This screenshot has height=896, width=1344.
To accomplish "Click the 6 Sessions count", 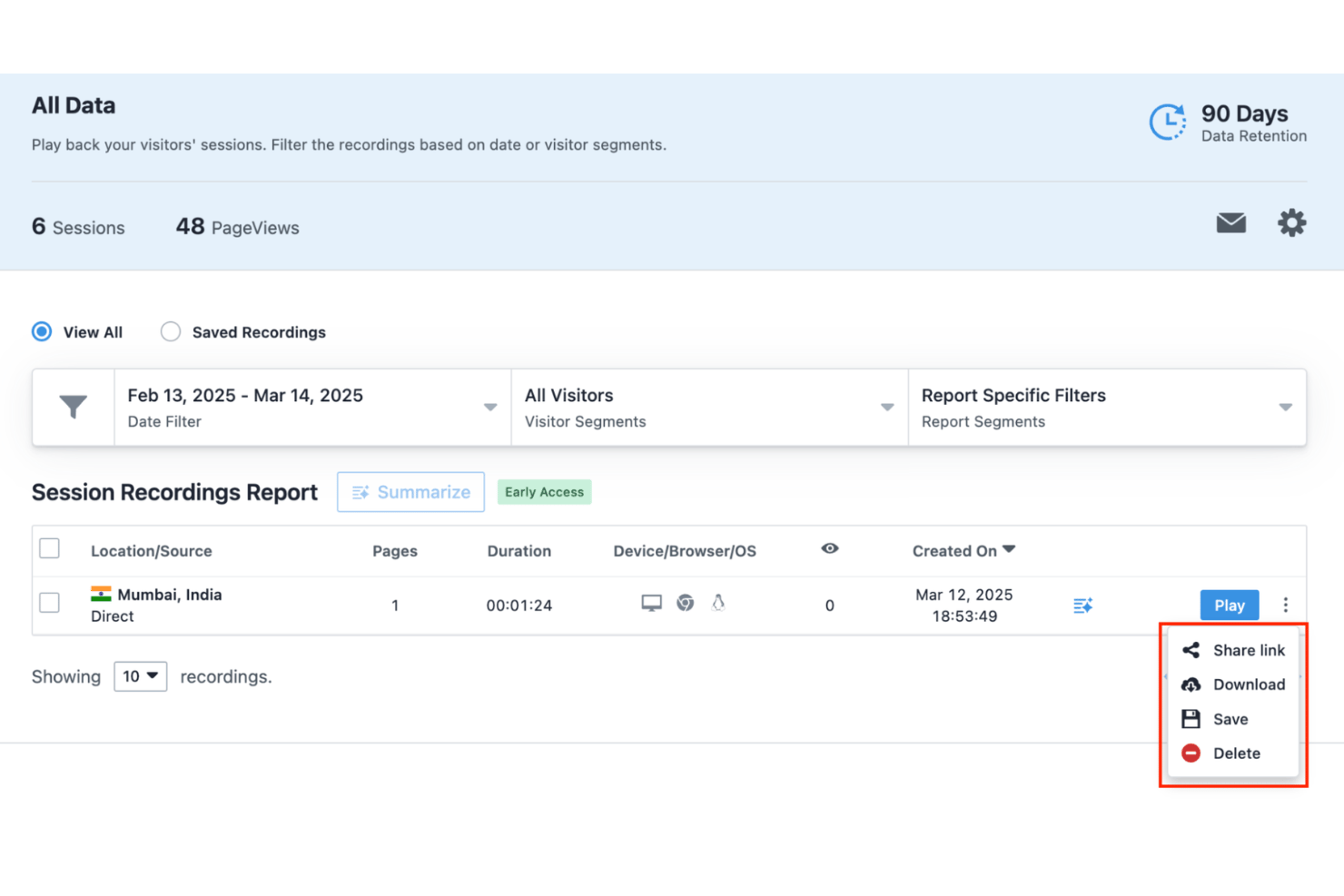I will click(x=78, y=227).
